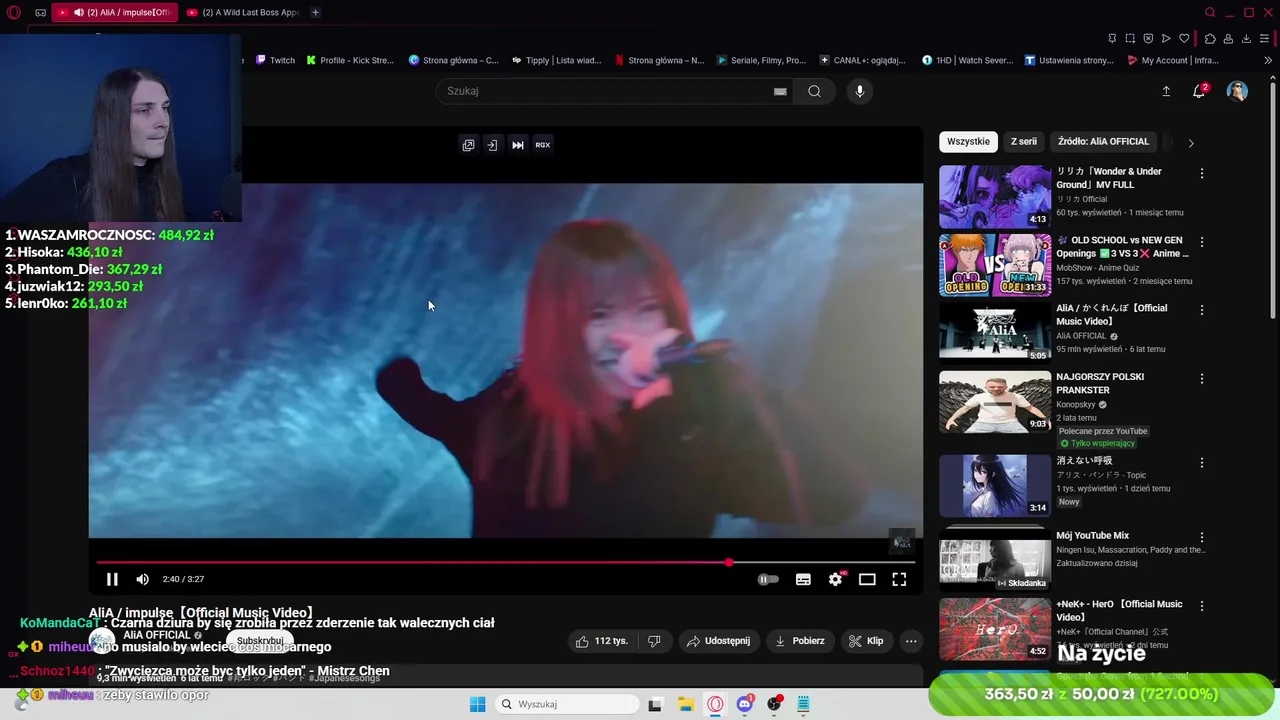Screen dimensions: 1280x720
Task: Open OBS Studio from the taskbar
Action: [774, 704]
